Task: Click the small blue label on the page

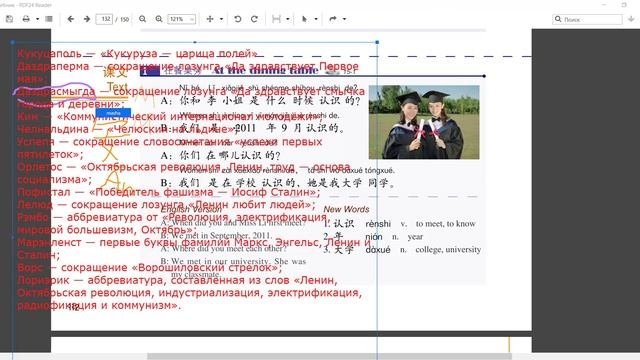Action: click(113, 113)
